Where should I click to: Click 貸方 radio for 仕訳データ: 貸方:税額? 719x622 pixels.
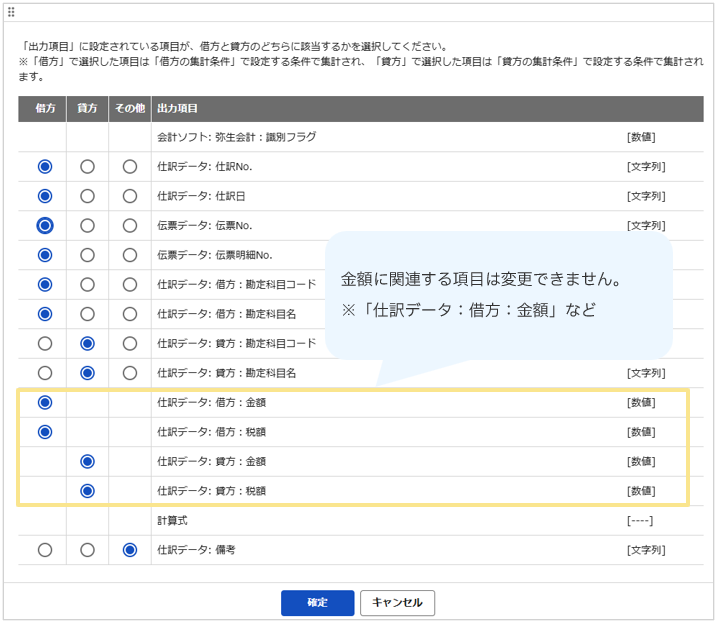[x=87, y=491]
